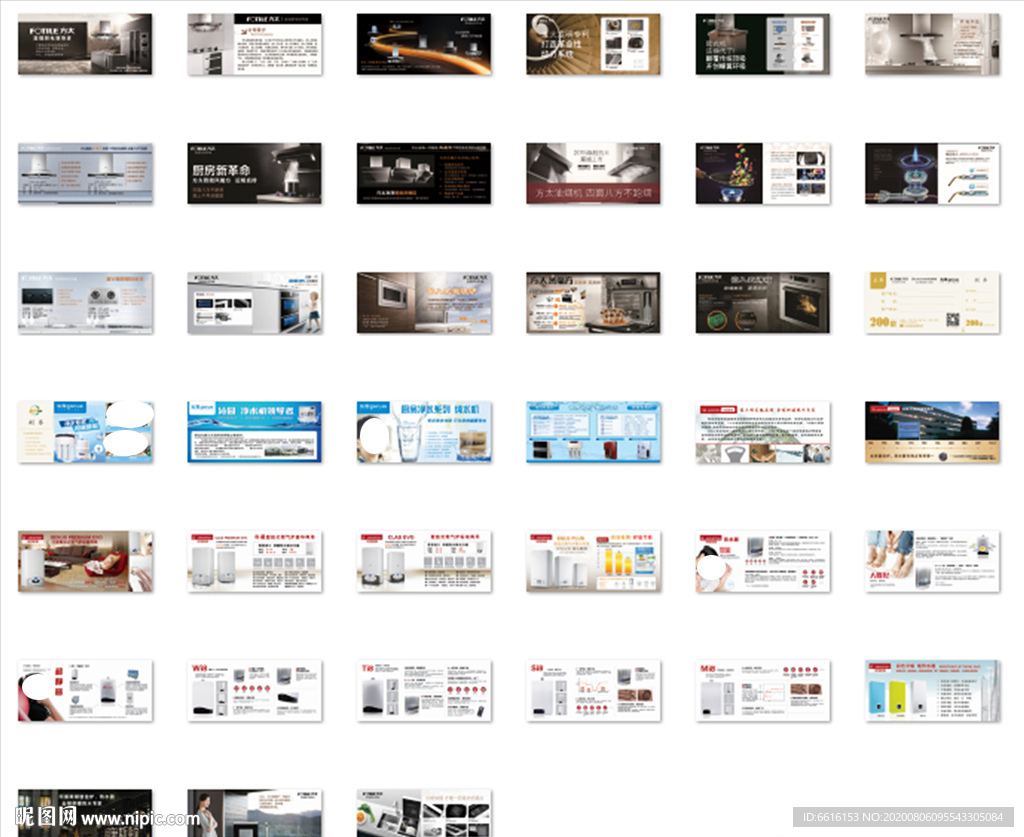Open the 超静音 water heater page
The height and width of the screenshot is (837, 1024).
click(x=85, y=691)
